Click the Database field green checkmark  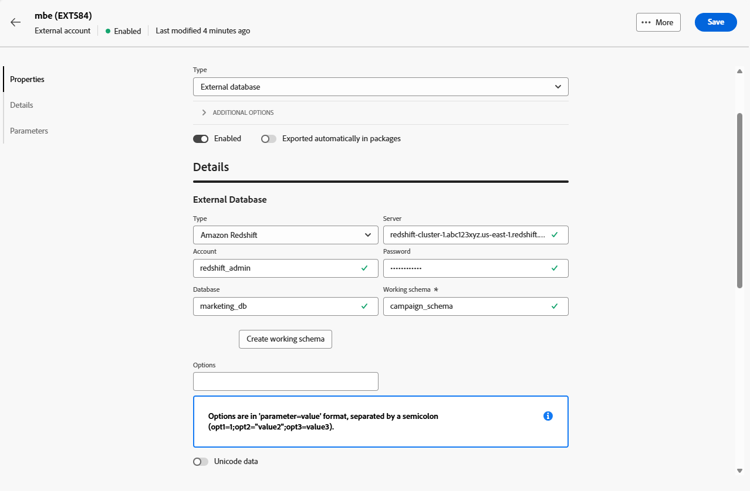click(364, 306)
